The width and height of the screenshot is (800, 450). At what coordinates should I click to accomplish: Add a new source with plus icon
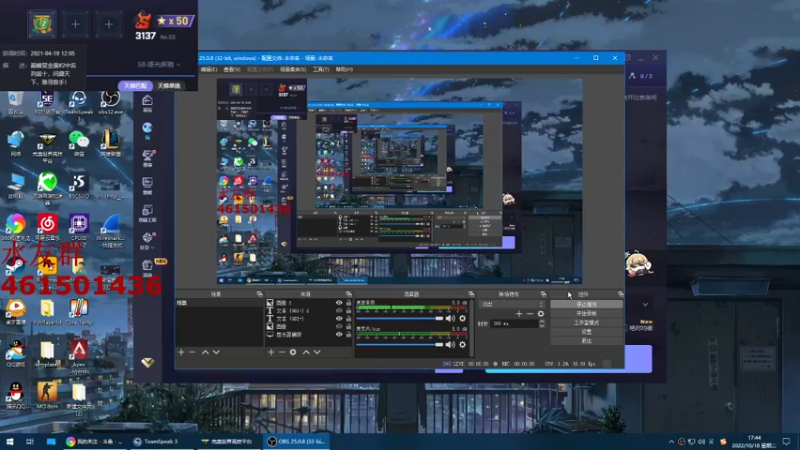click(271, 352)
